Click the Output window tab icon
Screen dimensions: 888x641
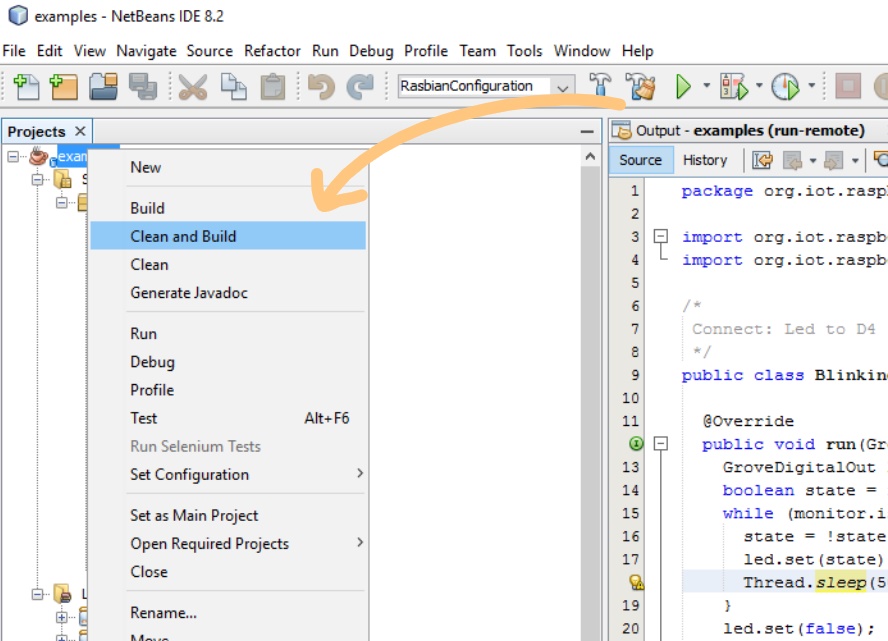[621, 131]
